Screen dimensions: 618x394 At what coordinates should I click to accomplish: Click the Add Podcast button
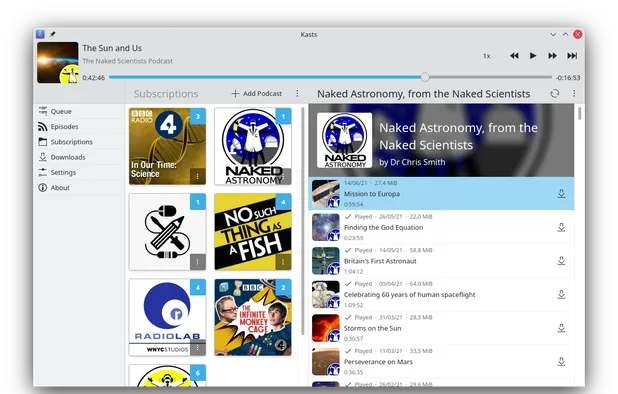tap(257, 94)
